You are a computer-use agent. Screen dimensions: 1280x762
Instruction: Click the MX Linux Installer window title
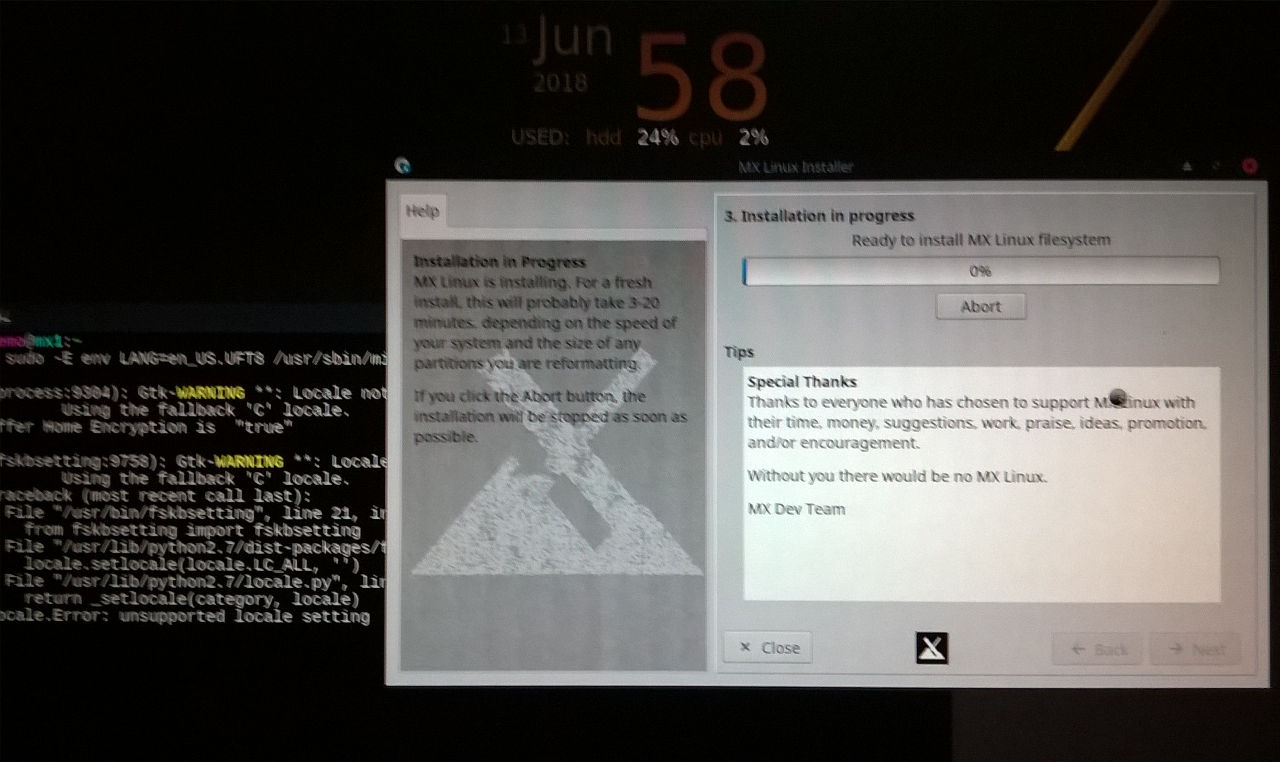click(x=796, y=167)
